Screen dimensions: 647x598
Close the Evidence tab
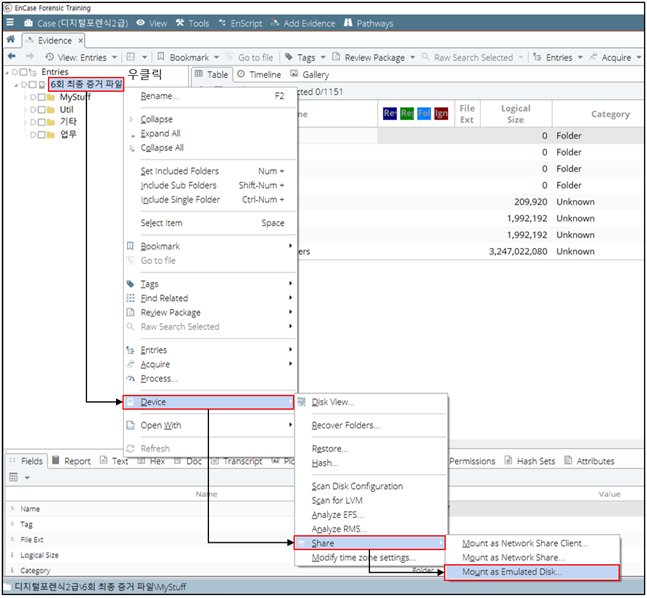[80, 40]
